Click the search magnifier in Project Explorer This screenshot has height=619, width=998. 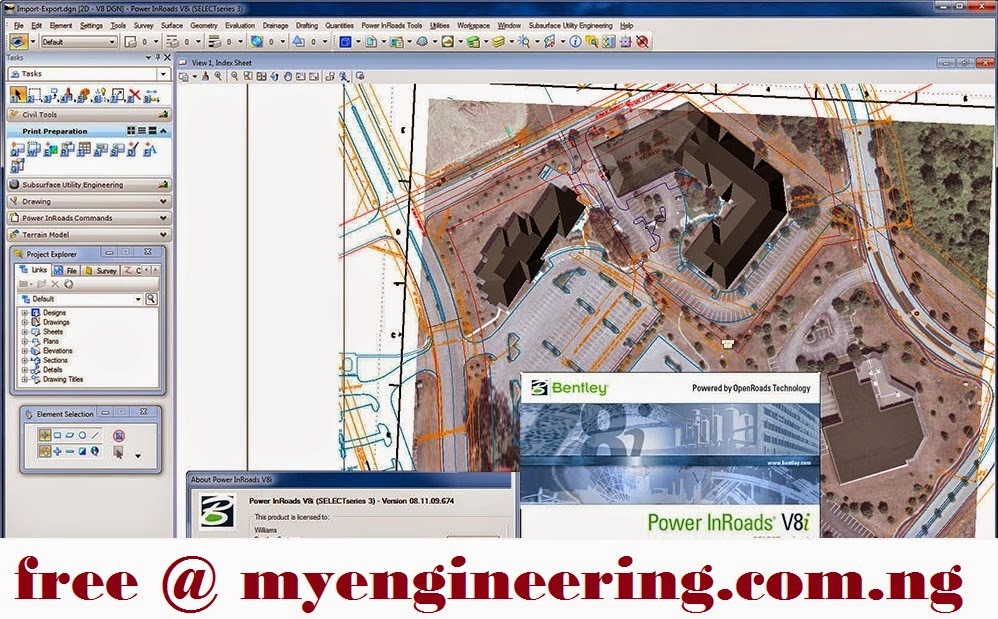pos(151,298)
